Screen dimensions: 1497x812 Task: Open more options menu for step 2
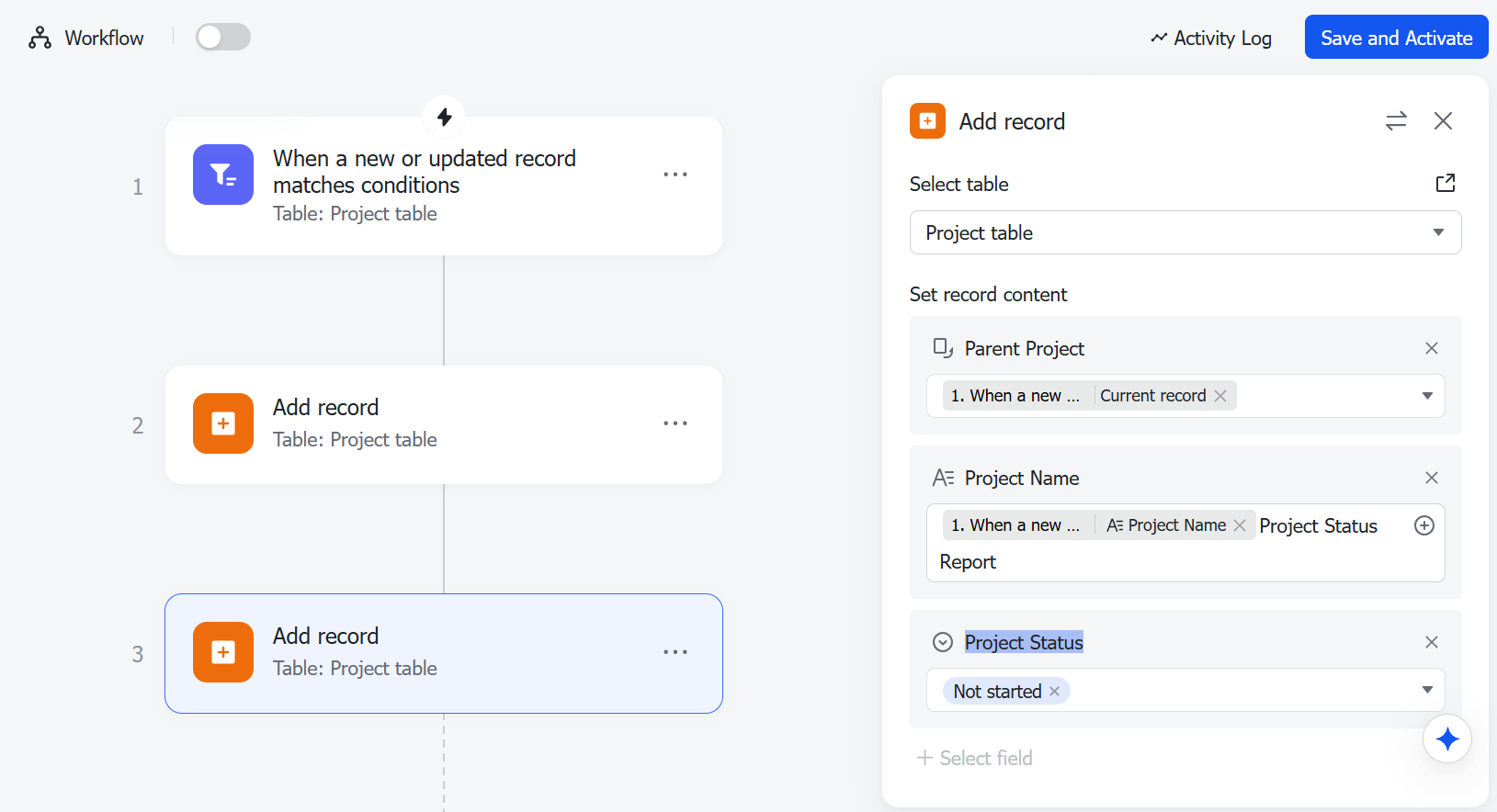tap(675, 423)
